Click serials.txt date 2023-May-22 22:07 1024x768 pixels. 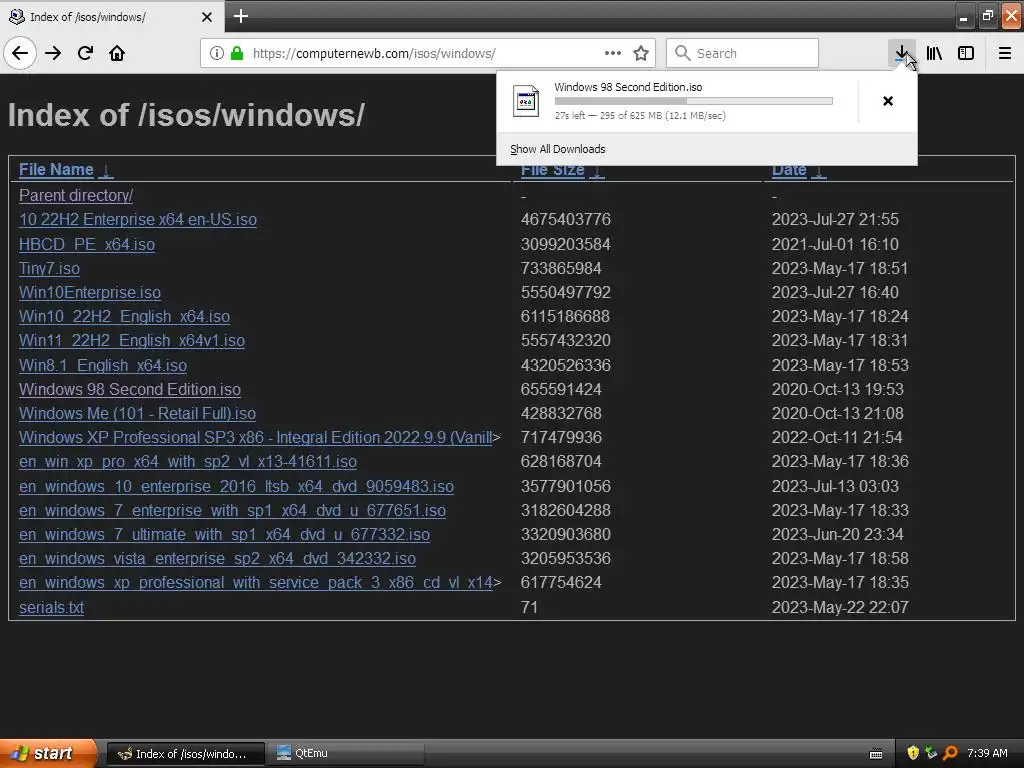click(x=840, y=607)
